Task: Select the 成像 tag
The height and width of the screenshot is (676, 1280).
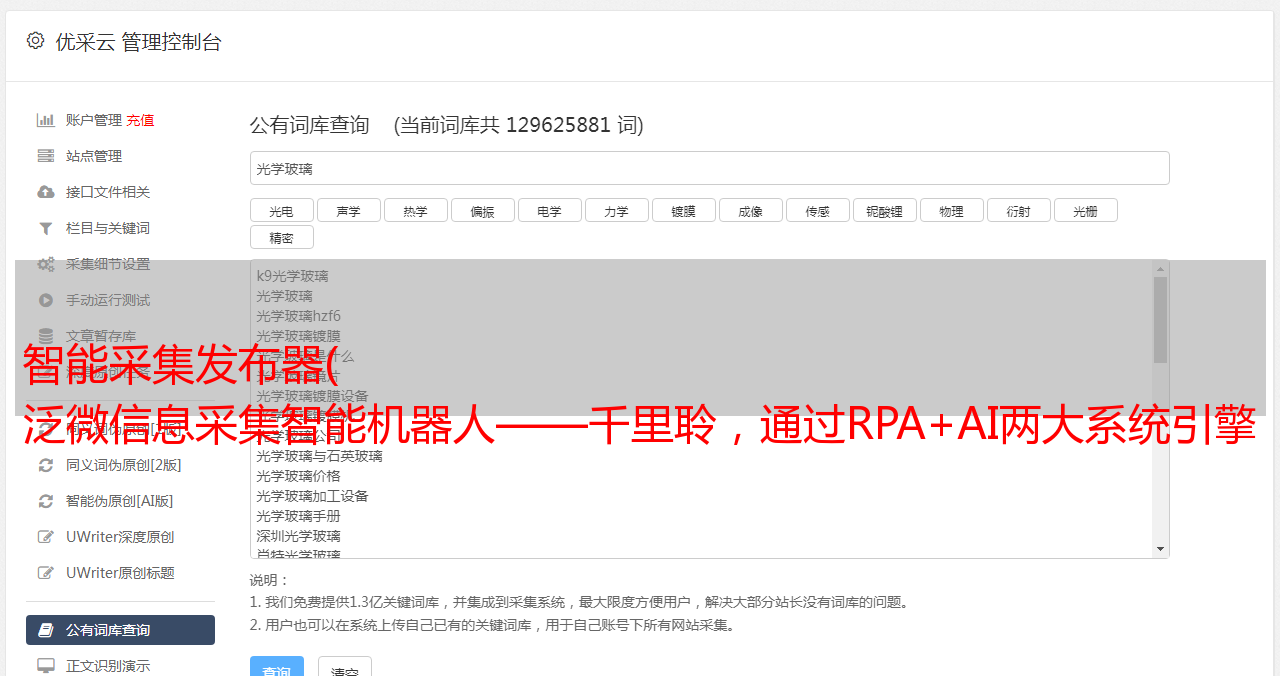Action: pos(750,210)
